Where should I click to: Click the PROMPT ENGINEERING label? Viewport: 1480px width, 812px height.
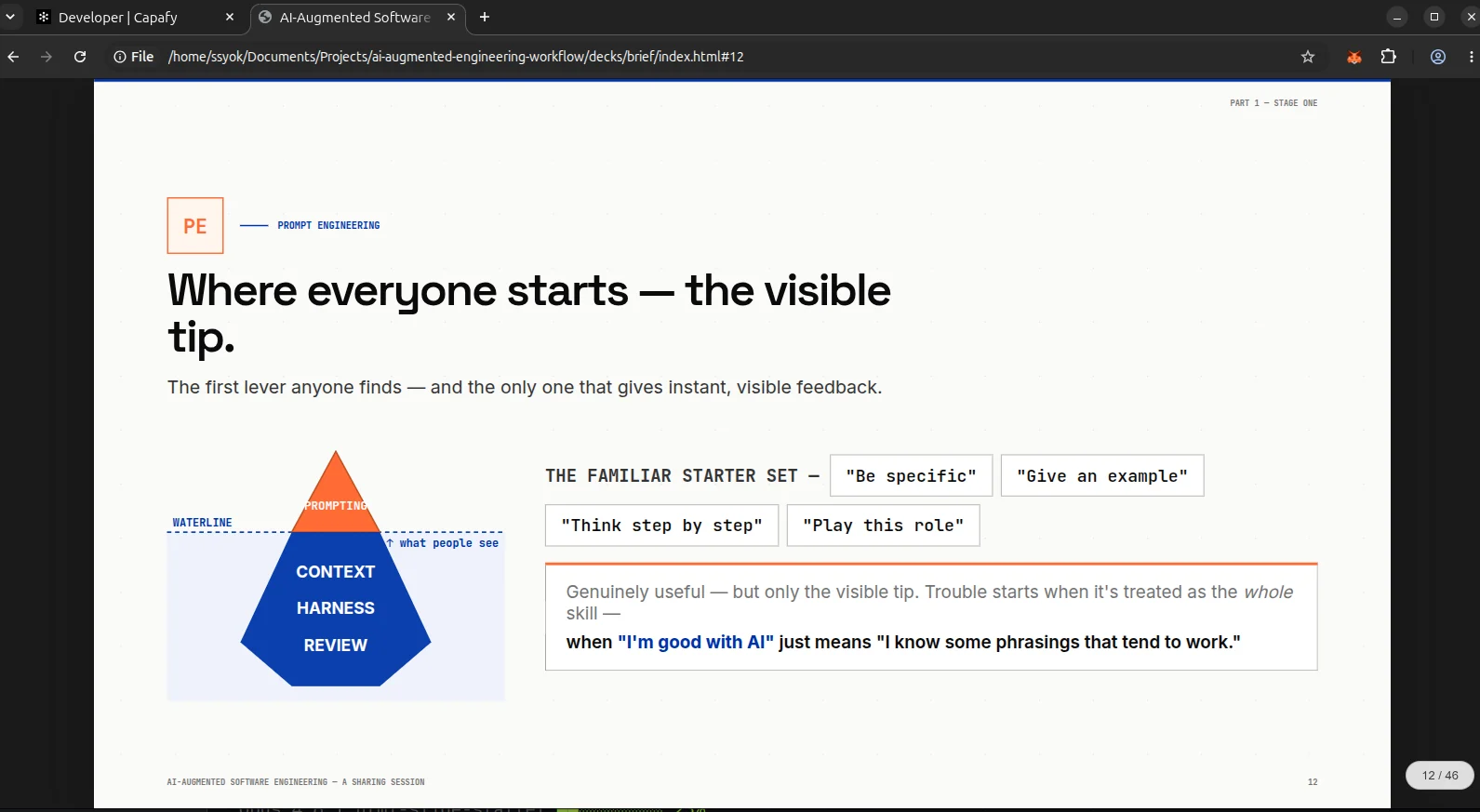pos(328,225)
